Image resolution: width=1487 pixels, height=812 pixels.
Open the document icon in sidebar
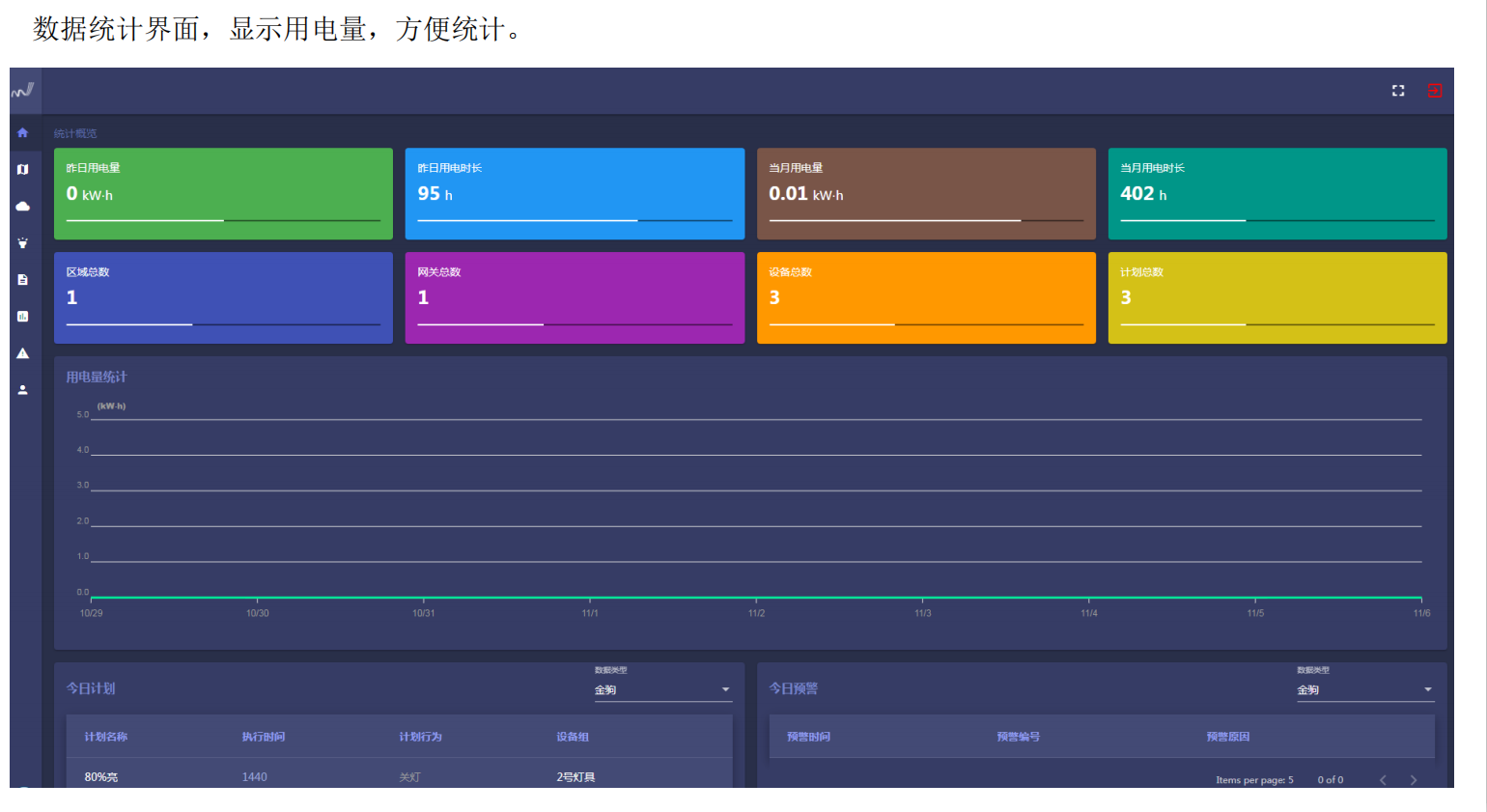(22, 280)
